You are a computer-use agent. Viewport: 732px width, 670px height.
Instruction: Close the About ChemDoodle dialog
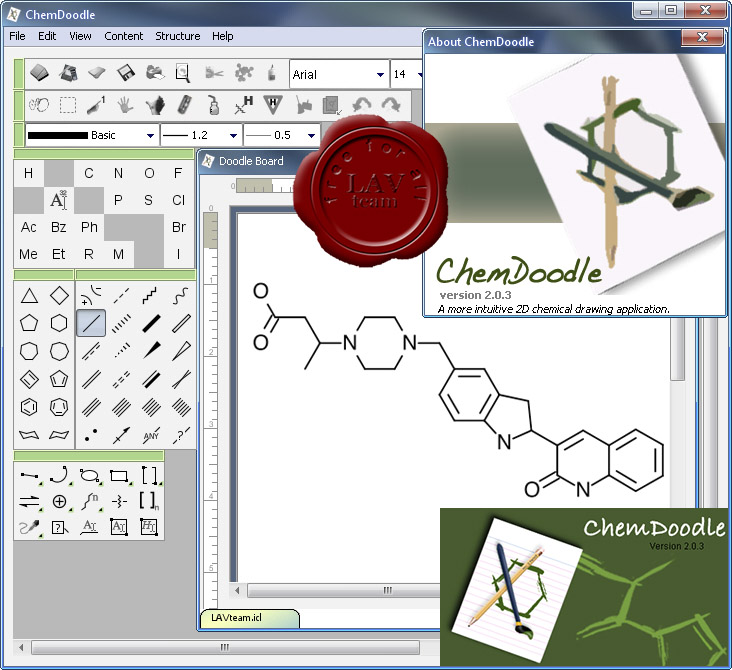(702, 37)
